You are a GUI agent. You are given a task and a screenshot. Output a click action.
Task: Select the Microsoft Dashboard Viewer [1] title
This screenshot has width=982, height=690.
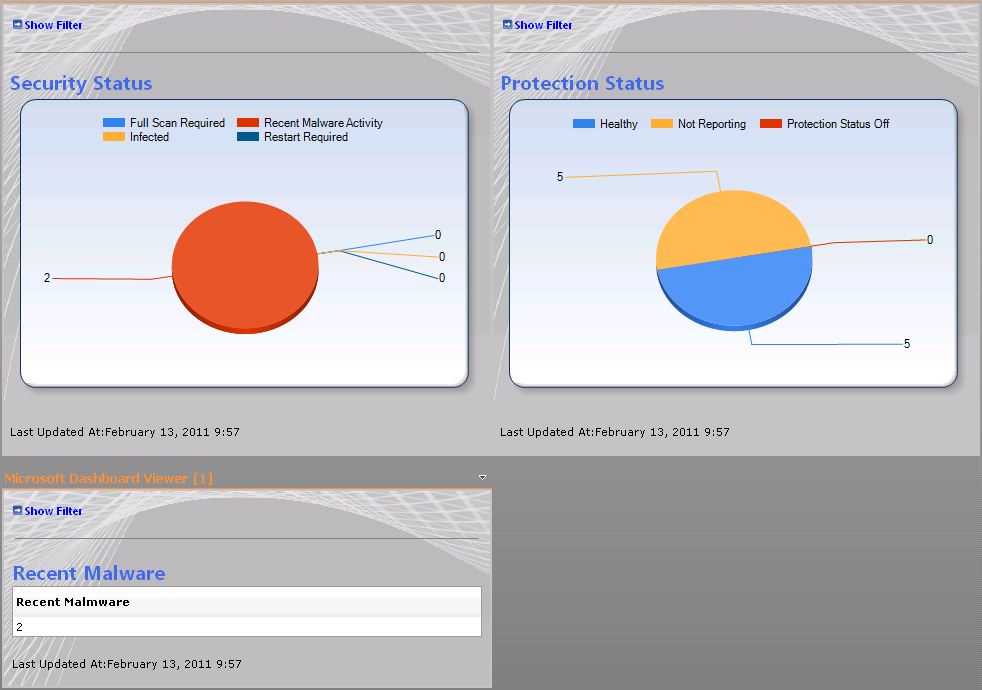point(108,479)
